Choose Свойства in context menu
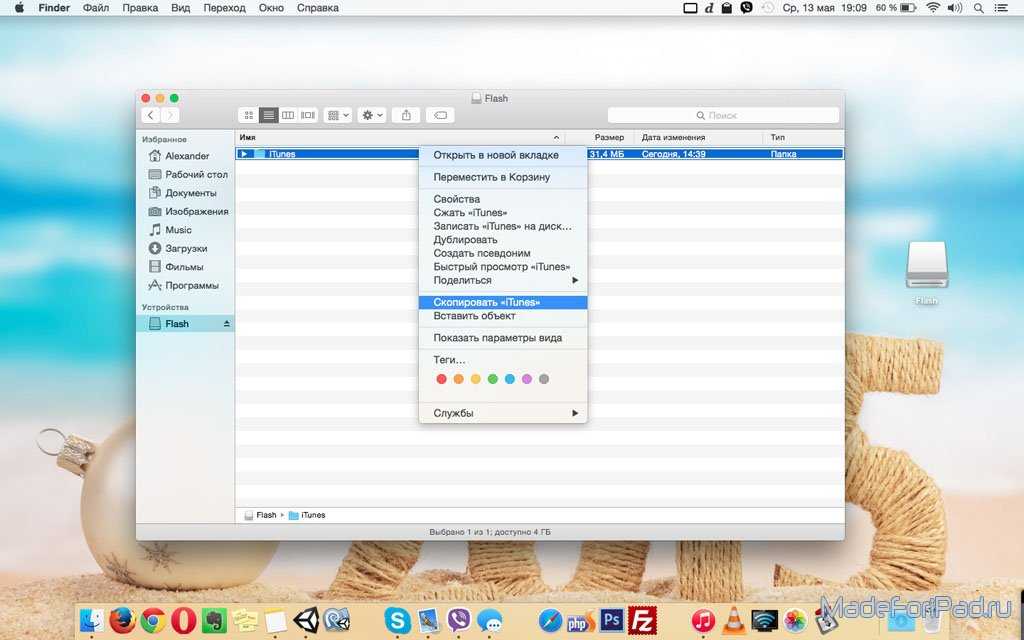 (503, 199)
